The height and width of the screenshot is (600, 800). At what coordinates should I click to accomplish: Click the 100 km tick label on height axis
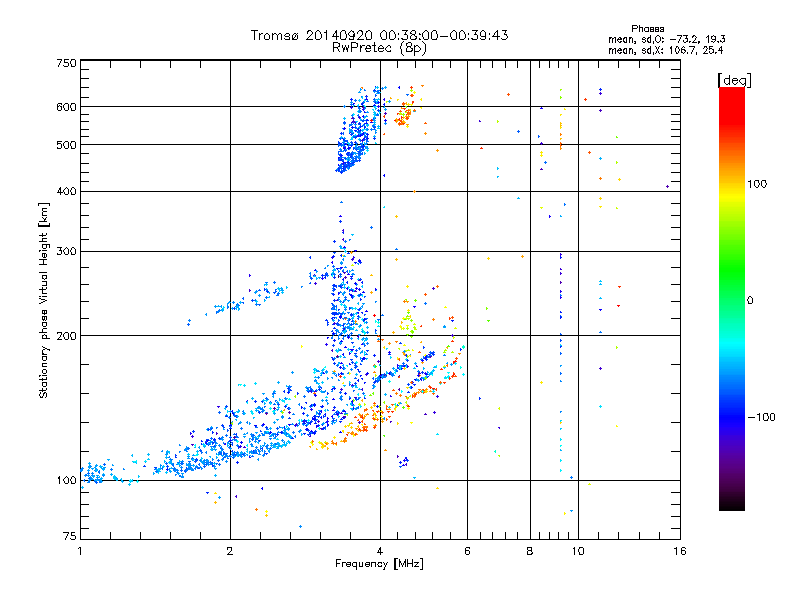(x=66, y=480)
